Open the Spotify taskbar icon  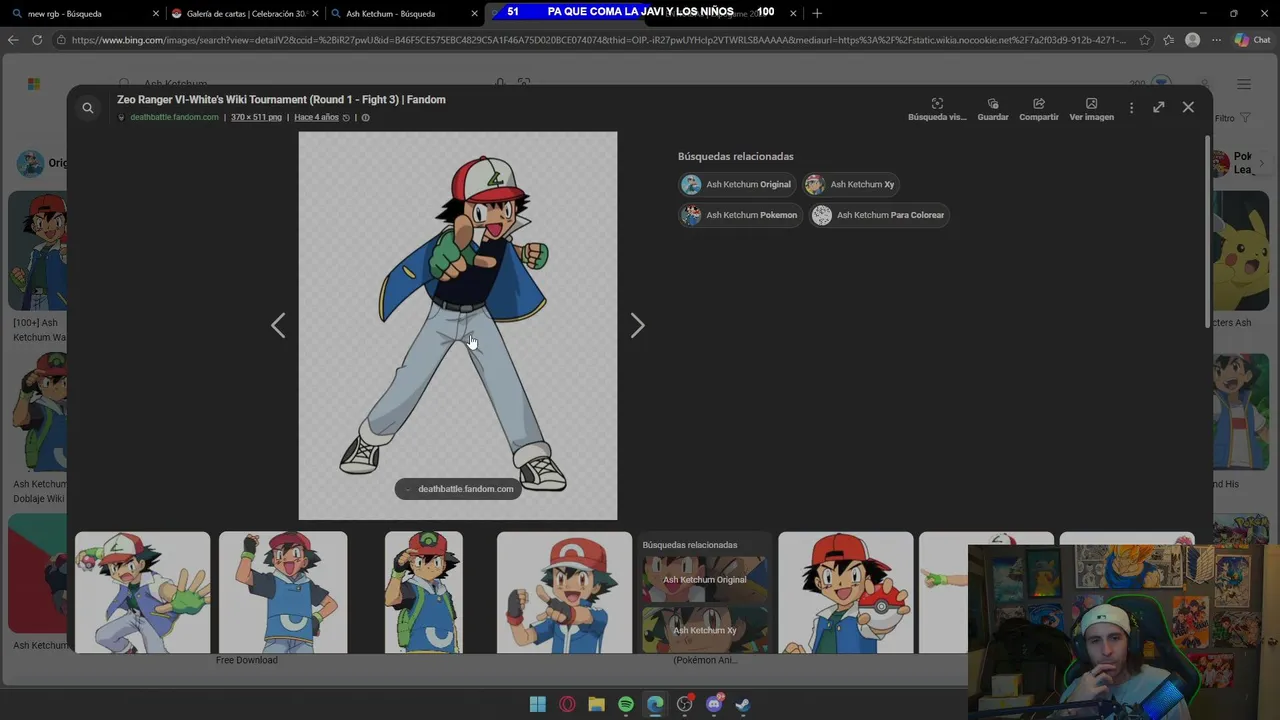click(626, 704)
